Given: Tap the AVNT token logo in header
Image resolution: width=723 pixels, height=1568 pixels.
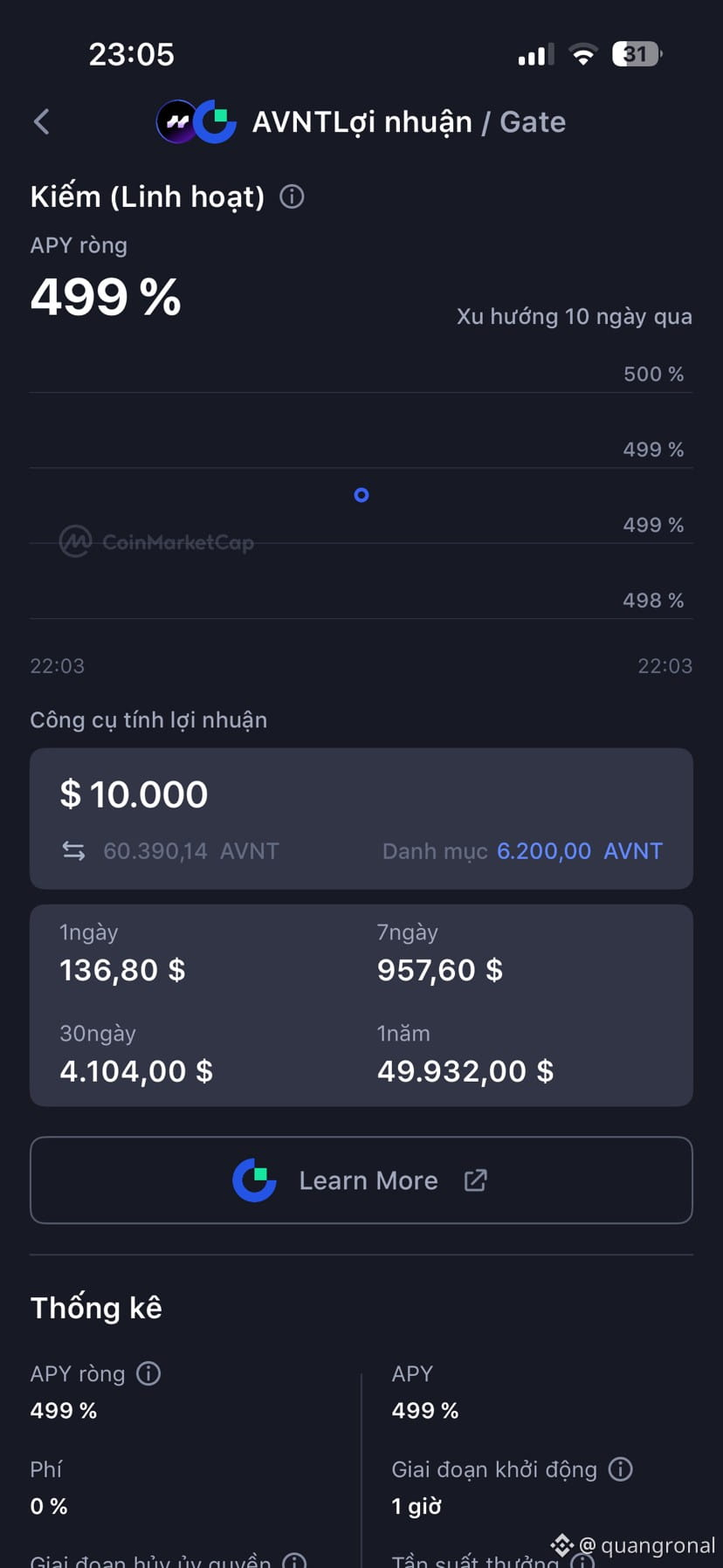Looking at the screenshot, I should 176,122.
